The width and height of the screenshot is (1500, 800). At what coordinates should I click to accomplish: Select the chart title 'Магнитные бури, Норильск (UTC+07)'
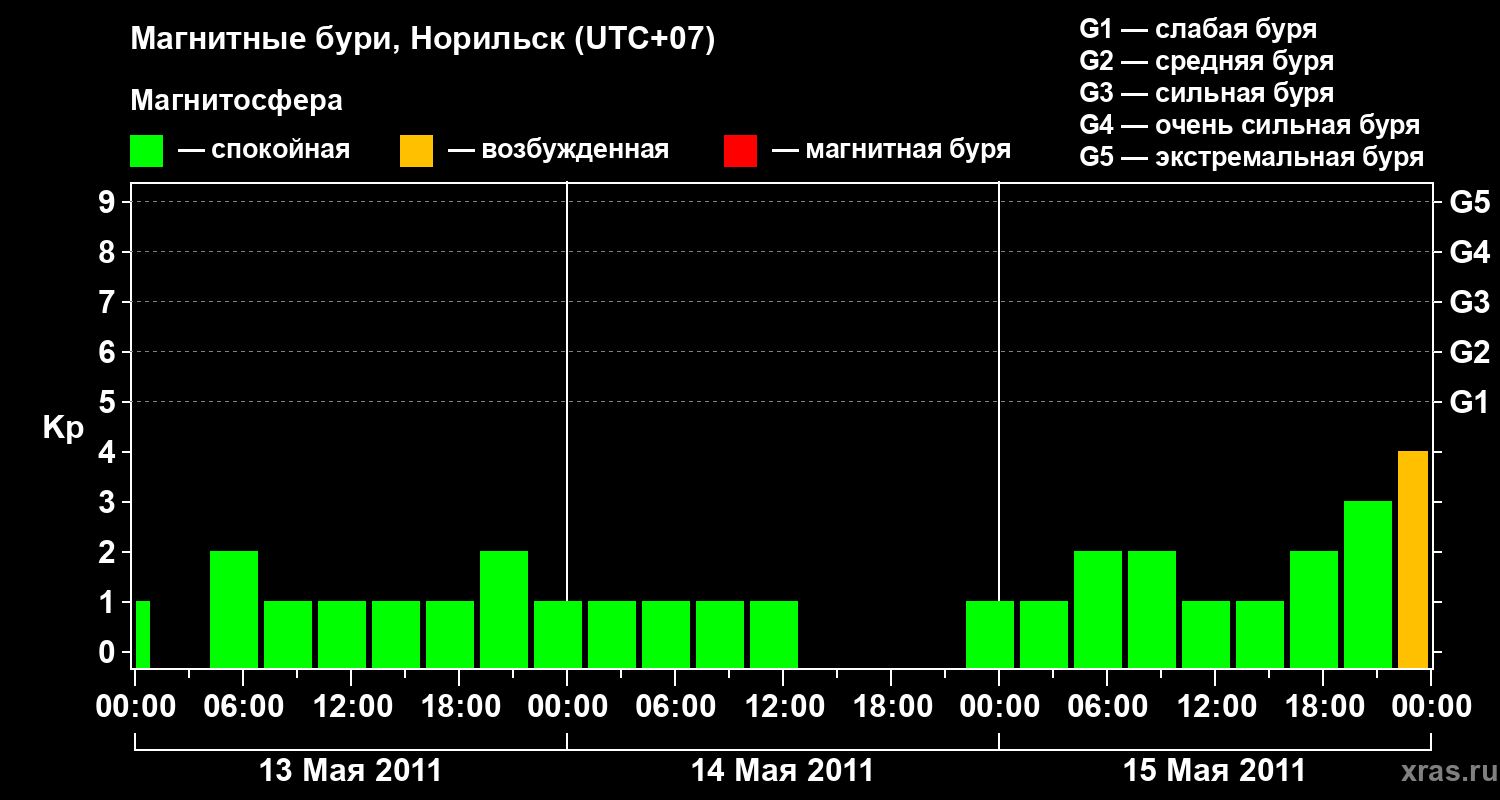tap(423, 40)
